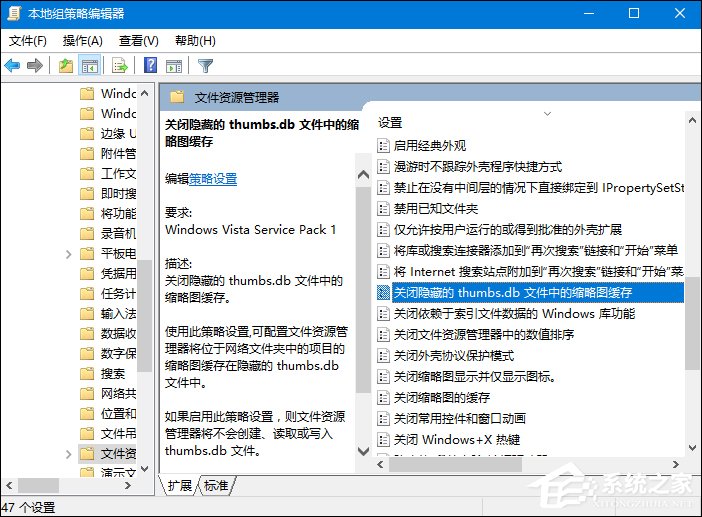The image size is (702, 517).
Task: Expand the 文件资 folder tree node
Action: [68, 454]
